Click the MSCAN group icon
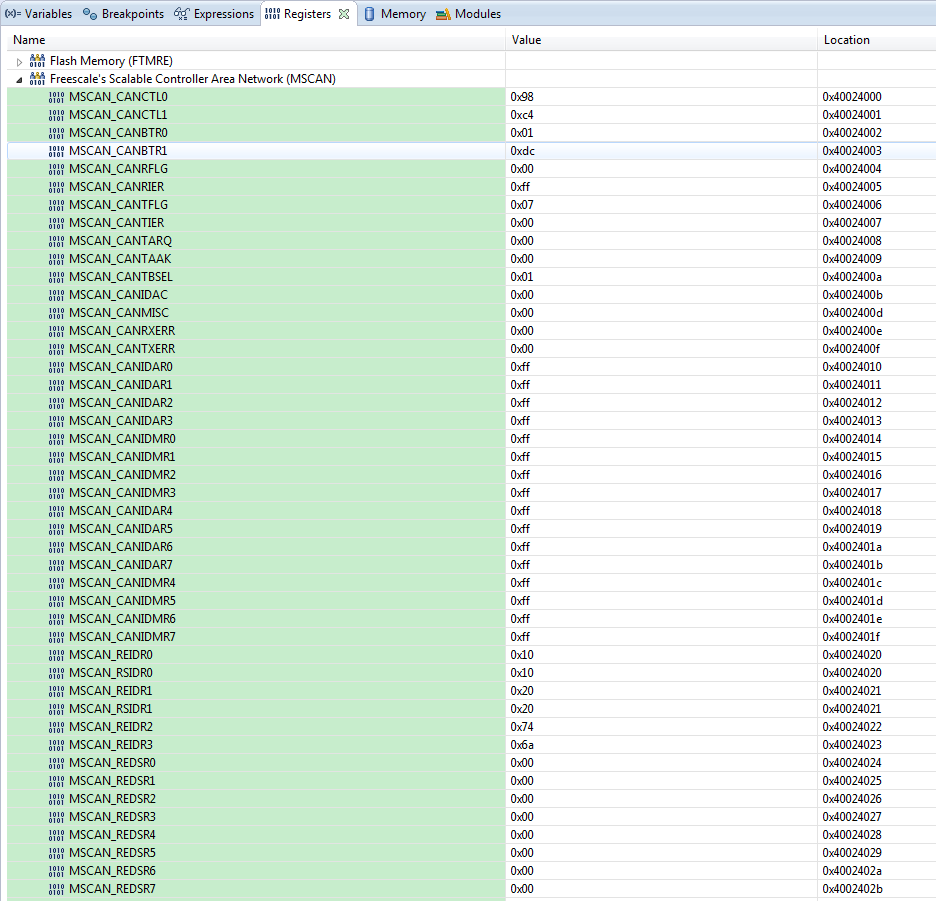Viewport: 936px width, 901px height. click(37, 79)
